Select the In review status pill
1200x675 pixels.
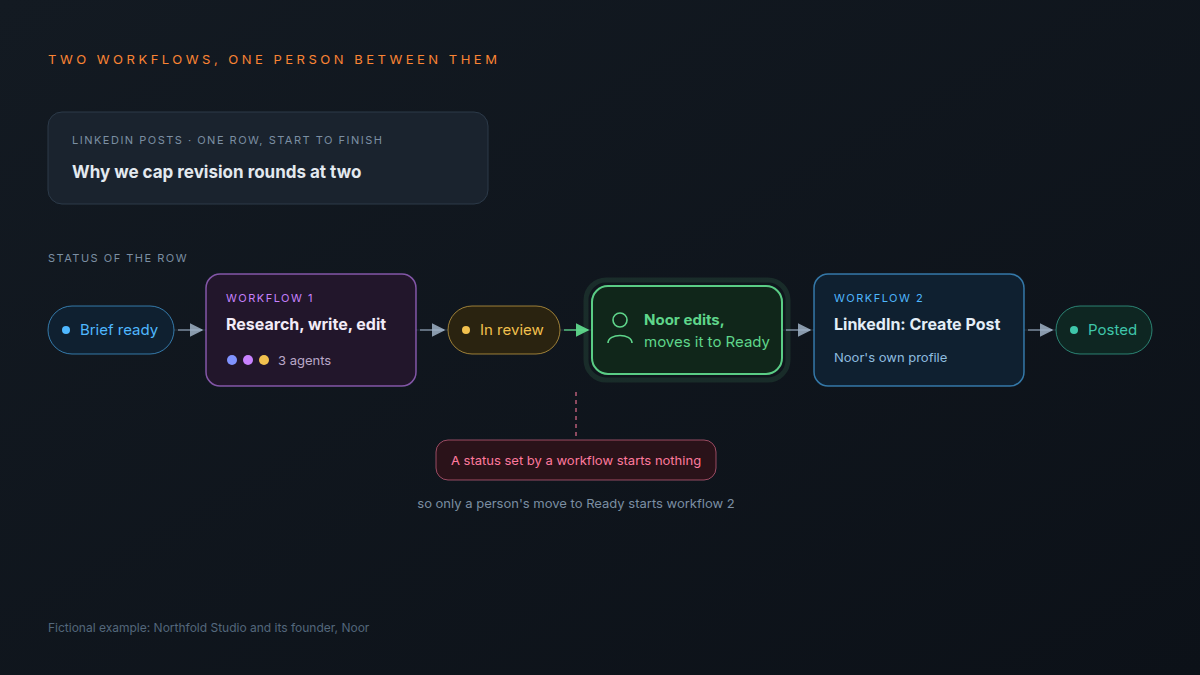[x=504, y=330]
